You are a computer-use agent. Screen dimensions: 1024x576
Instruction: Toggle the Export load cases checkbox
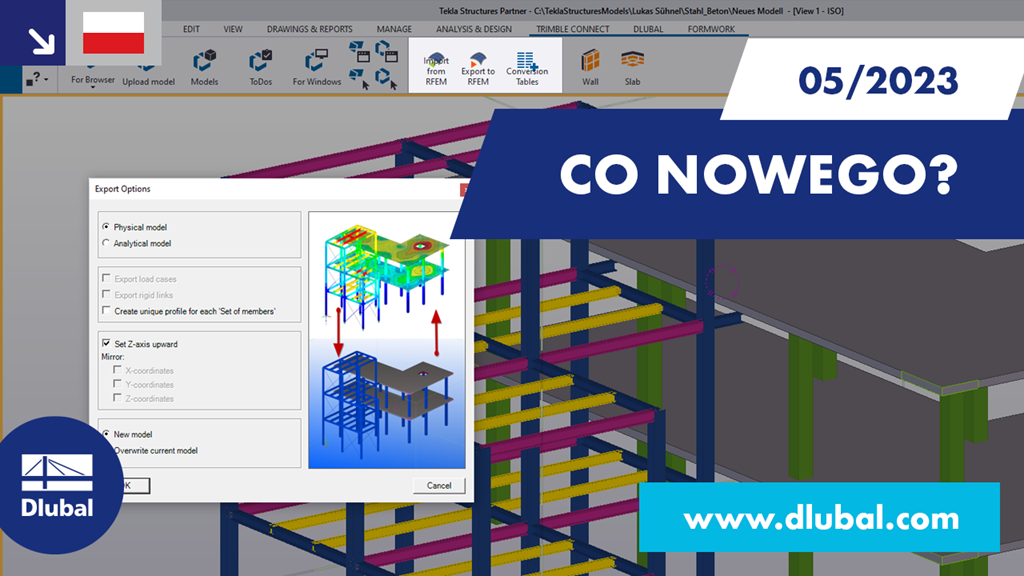pos(106,278)
